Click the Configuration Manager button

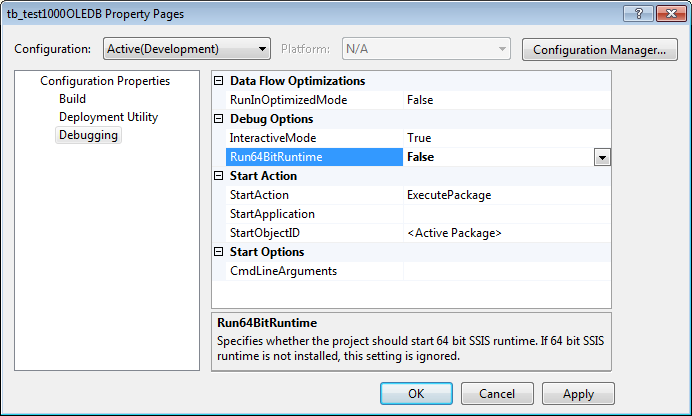pyautogui.click(x=599, y=49)
